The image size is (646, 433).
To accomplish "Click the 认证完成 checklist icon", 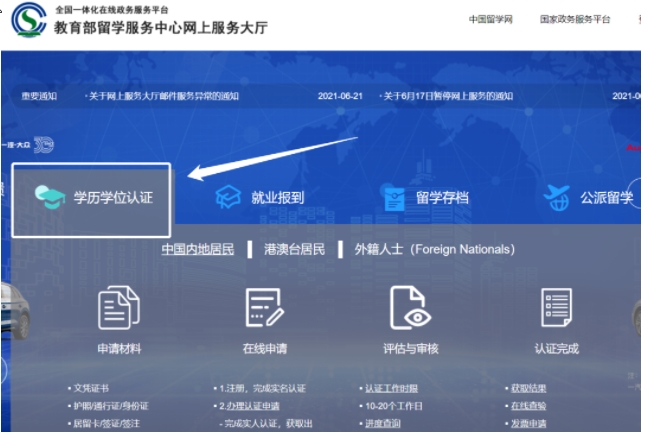I will tap(557, 308).
